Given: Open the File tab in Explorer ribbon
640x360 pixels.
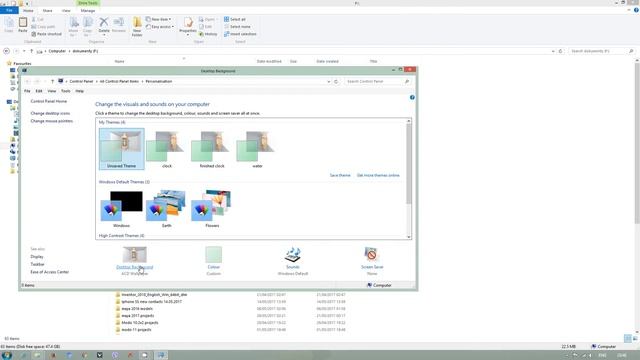Looking at the screenshot, I should (9, 10).
